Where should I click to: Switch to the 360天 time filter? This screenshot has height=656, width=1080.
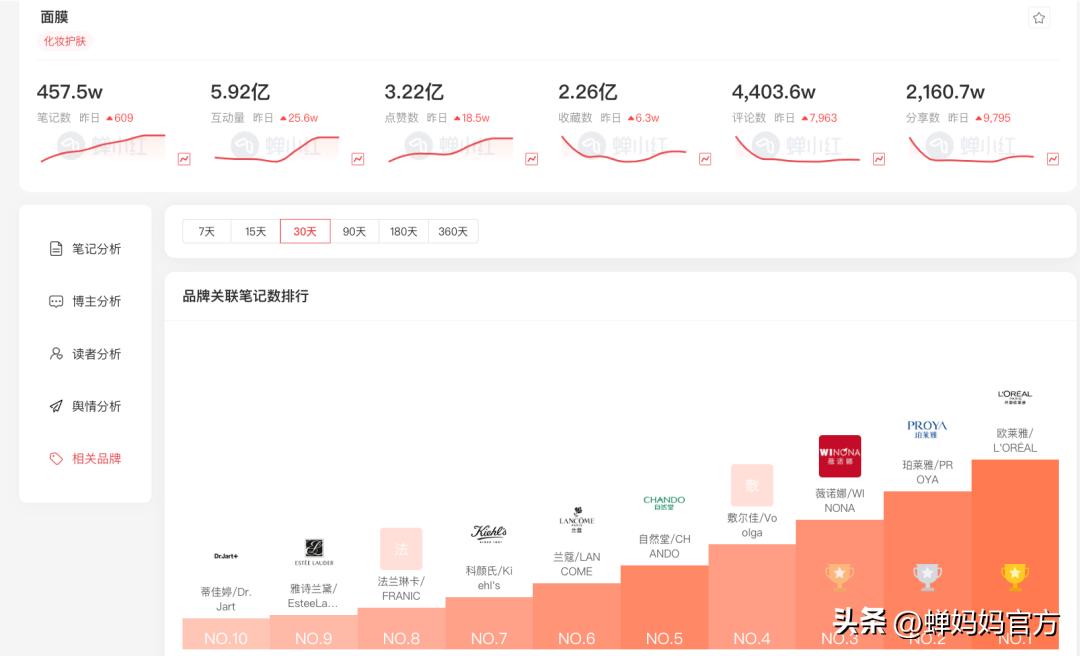pos(454,231)
